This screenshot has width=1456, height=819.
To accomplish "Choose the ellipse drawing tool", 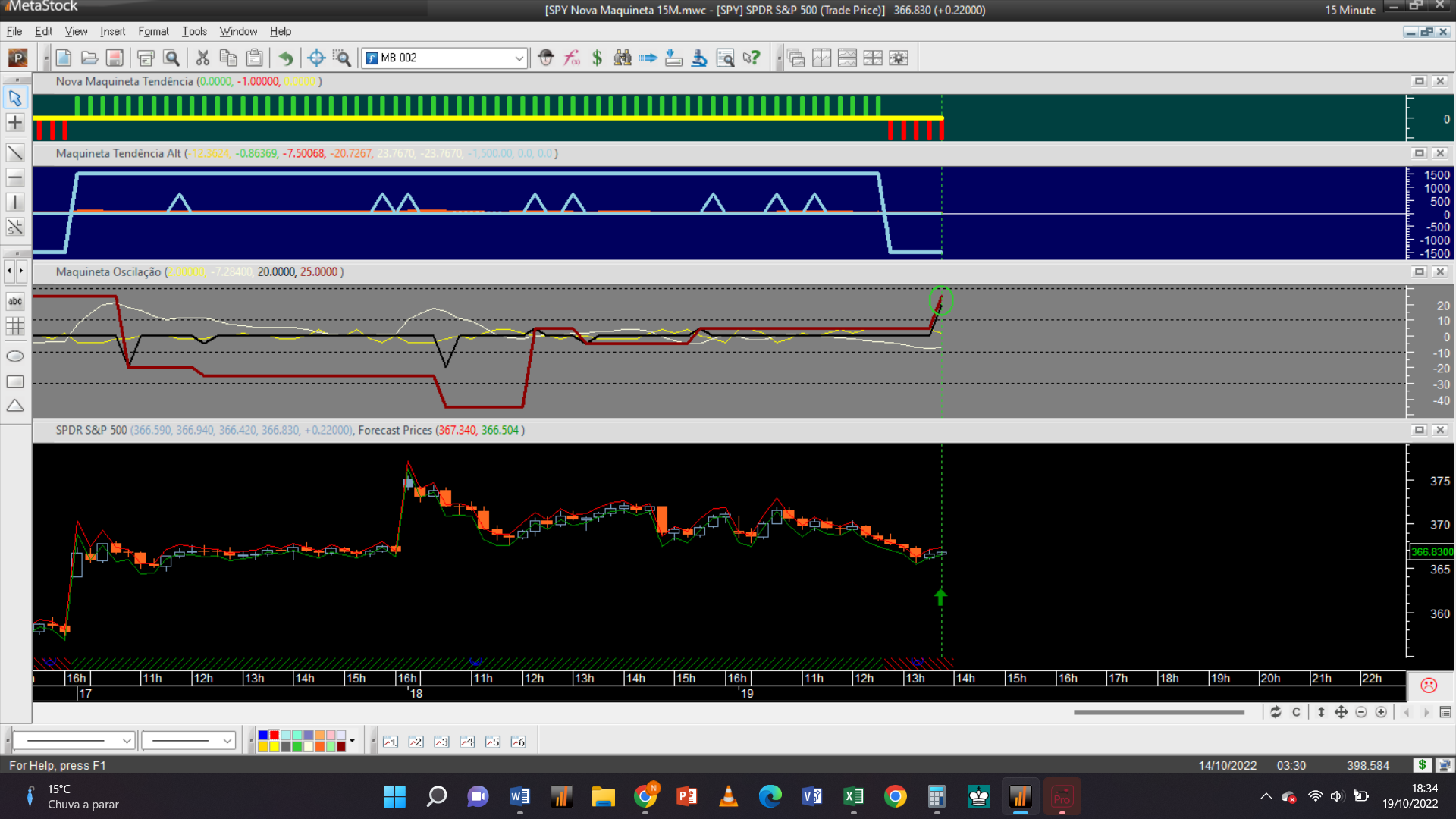I will click(15, 356).
